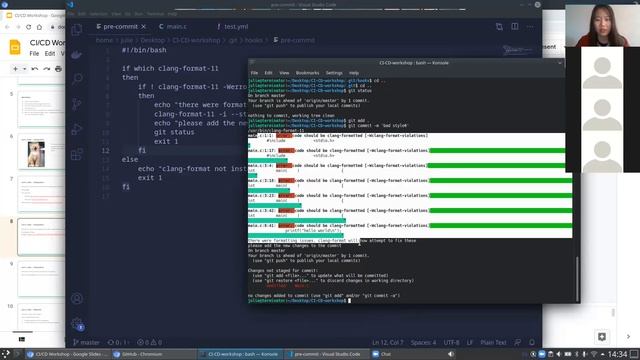The height and width of the screenshot is (360, 640).
Task: Click the synchronize changes status item
Action: [x=118, y=342]
